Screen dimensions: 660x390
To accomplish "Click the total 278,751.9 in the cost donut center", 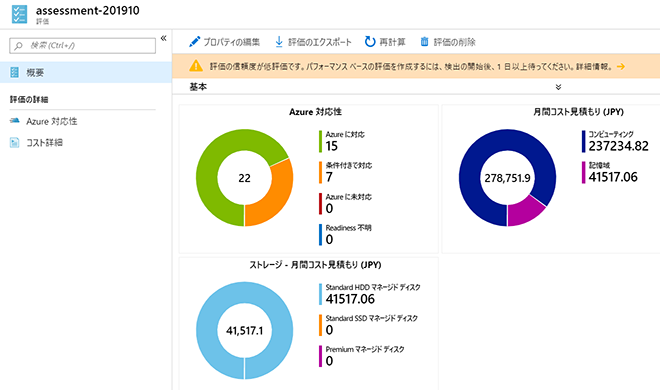I will tap(507, 178).
